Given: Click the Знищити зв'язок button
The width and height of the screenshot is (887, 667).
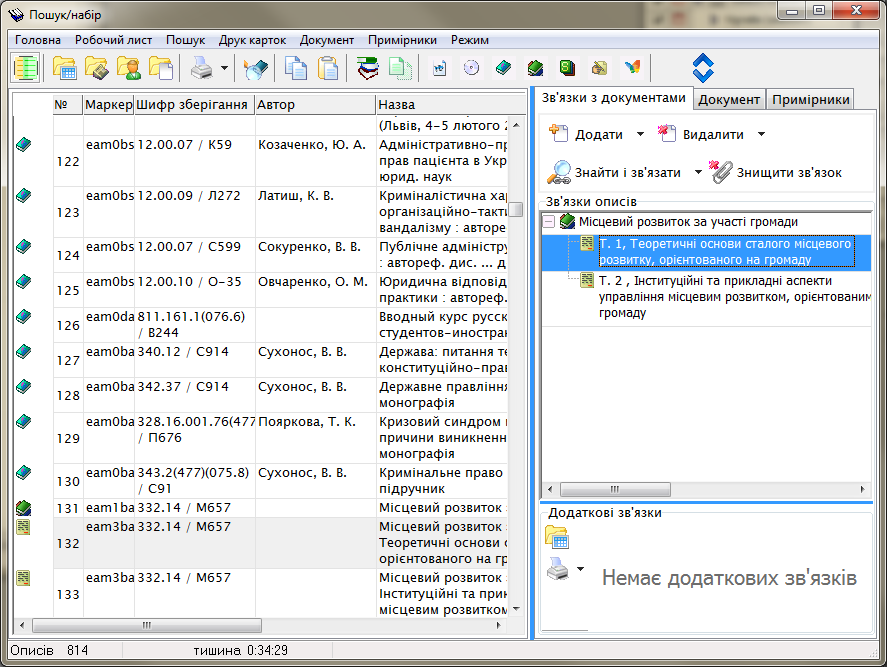Looking at the screenshot, I should 776,172.
